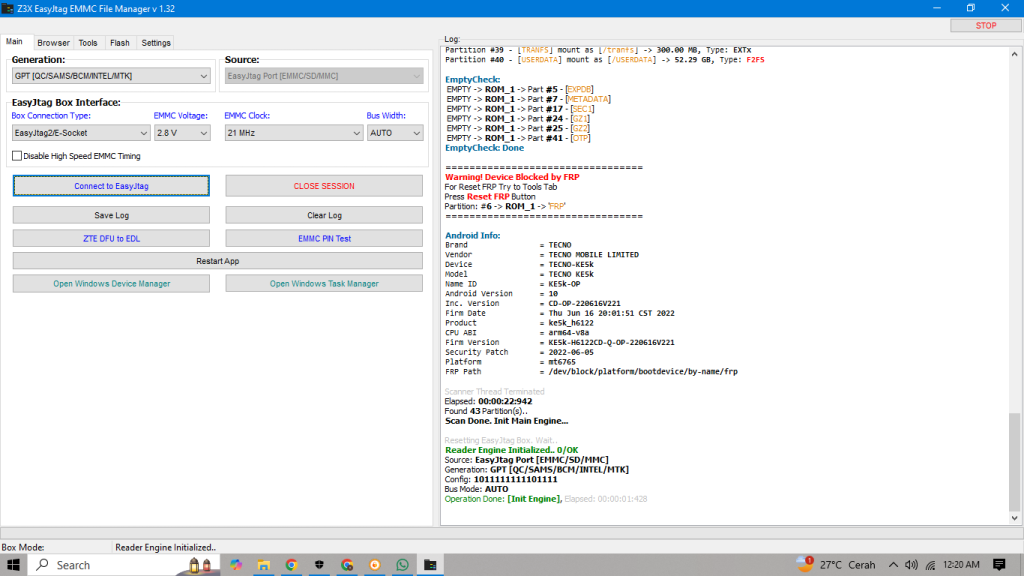Open the Settings tab

[156, 43]
